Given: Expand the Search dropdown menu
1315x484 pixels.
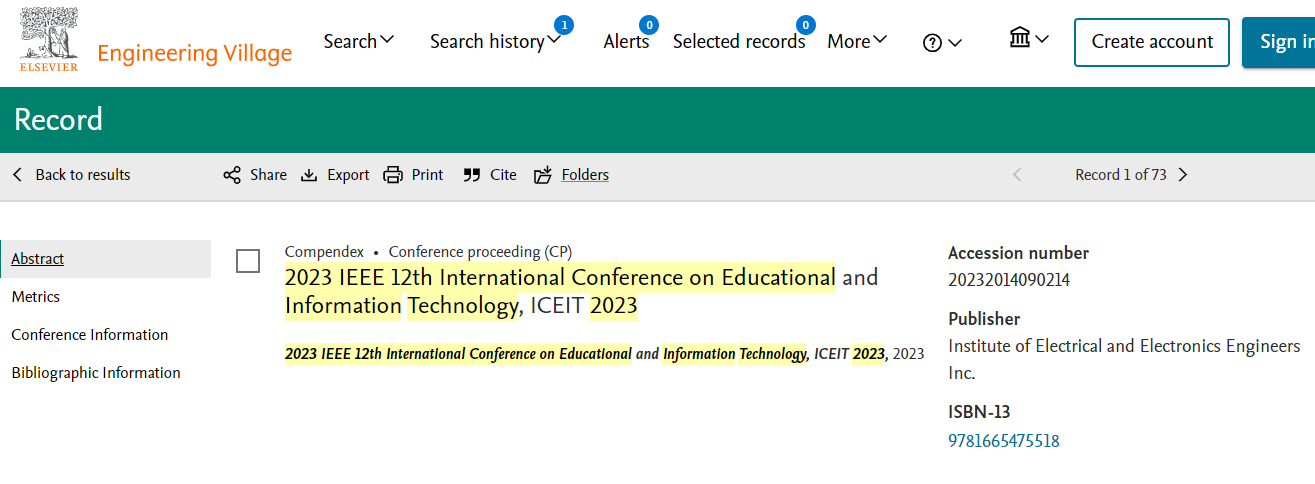Looking at the screenshot, I should (x=359, y=41).
